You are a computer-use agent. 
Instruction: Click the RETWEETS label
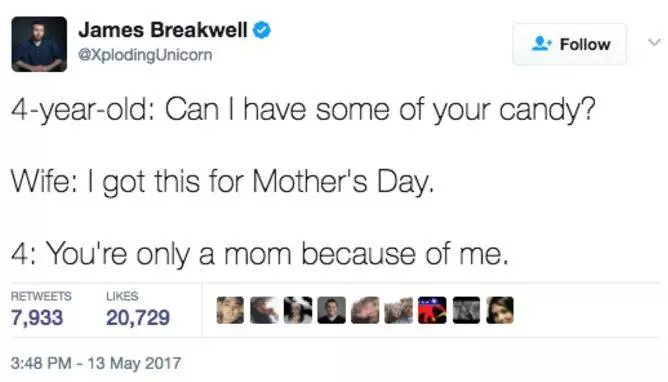click(x=41, y=296)
